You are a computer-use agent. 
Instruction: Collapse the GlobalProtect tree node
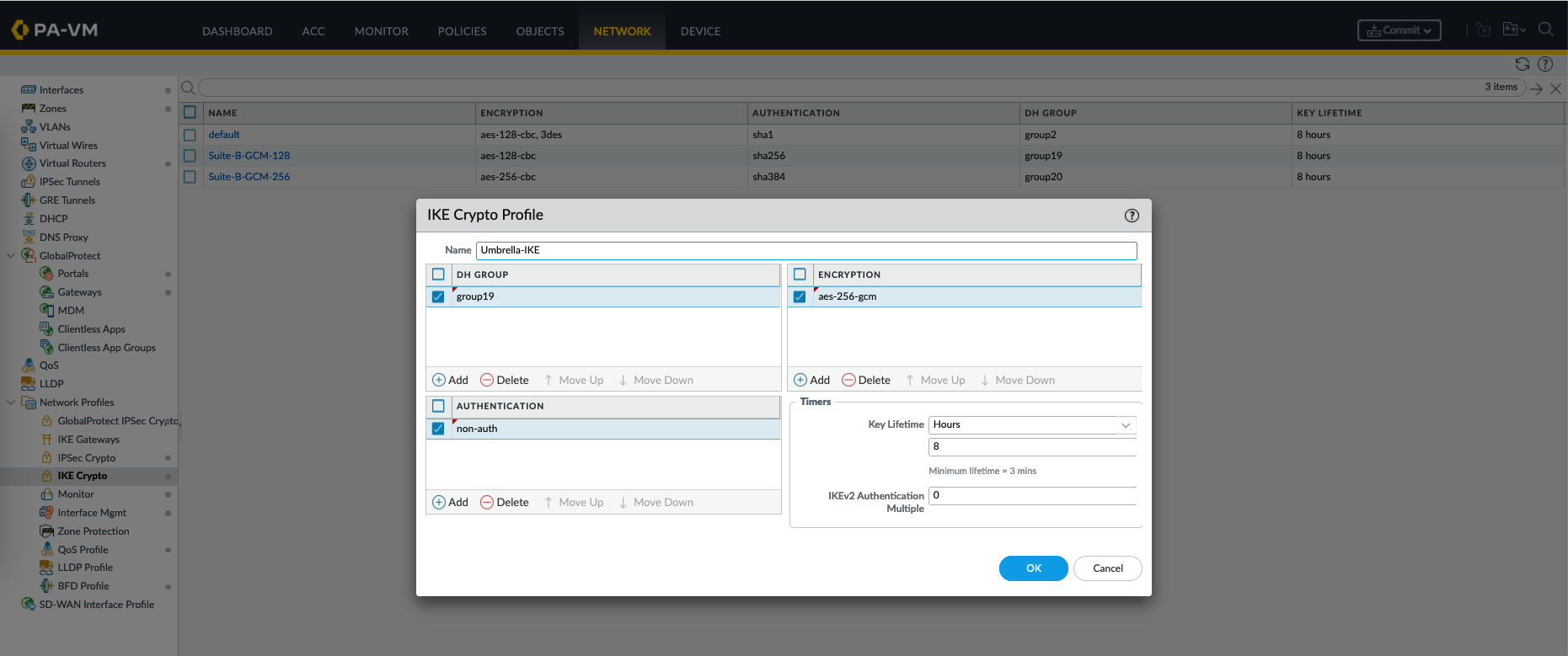coord(11,256)
